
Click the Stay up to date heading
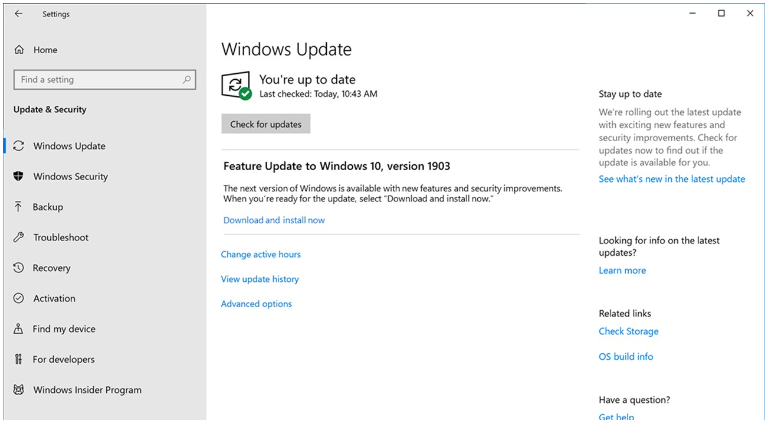630,94
